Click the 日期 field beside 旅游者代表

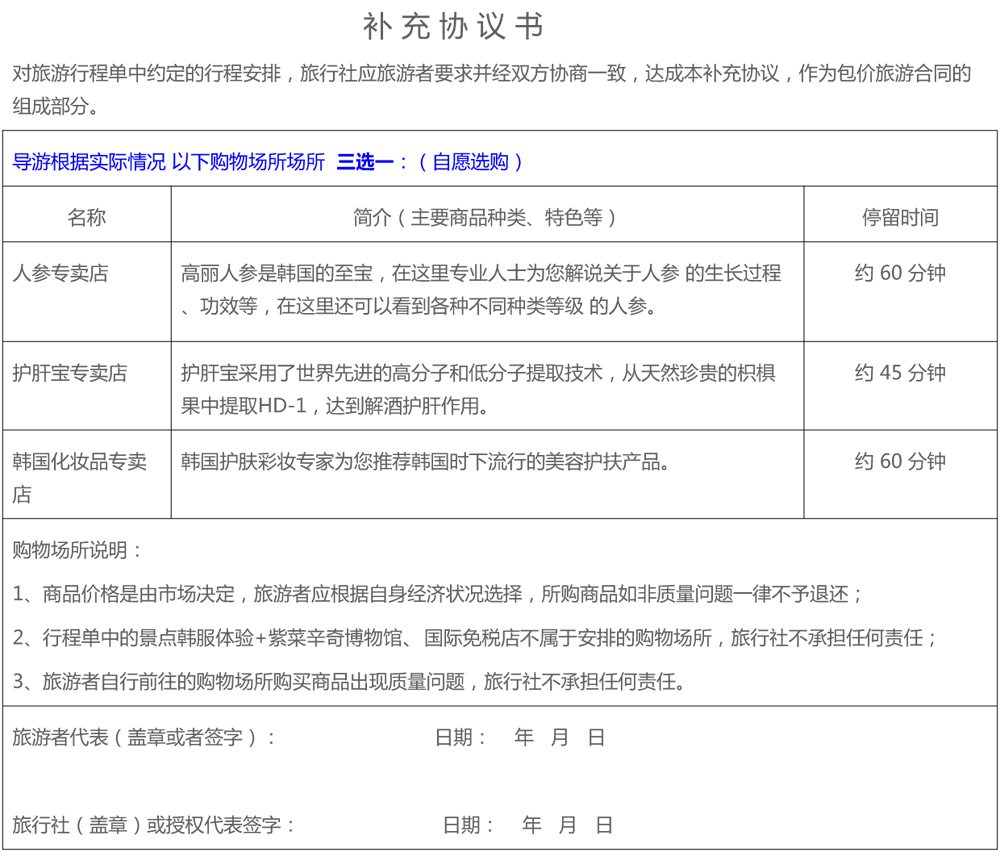point(520,738)
